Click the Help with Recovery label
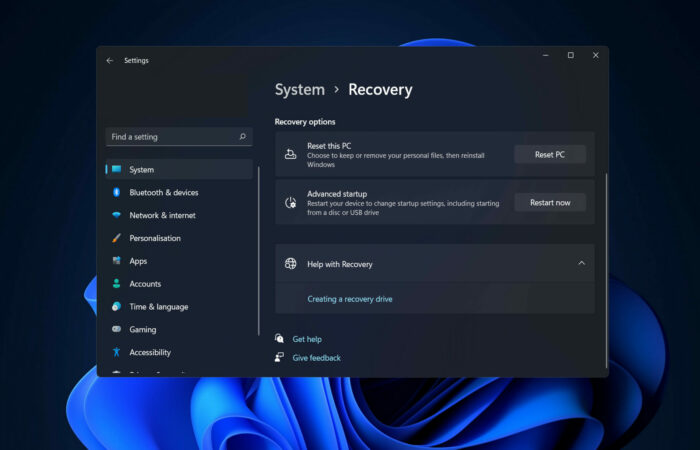The image size is (700, 450). point(340,264)
